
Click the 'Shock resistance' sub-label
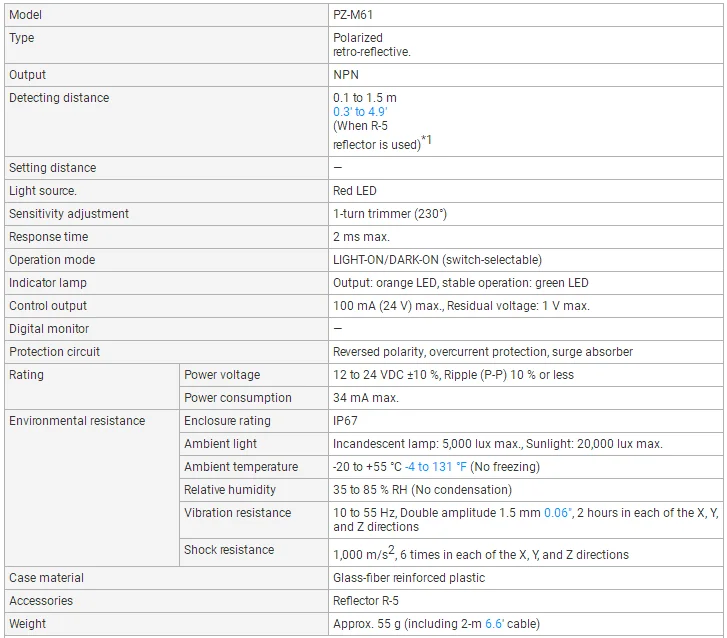pos(229,550)
